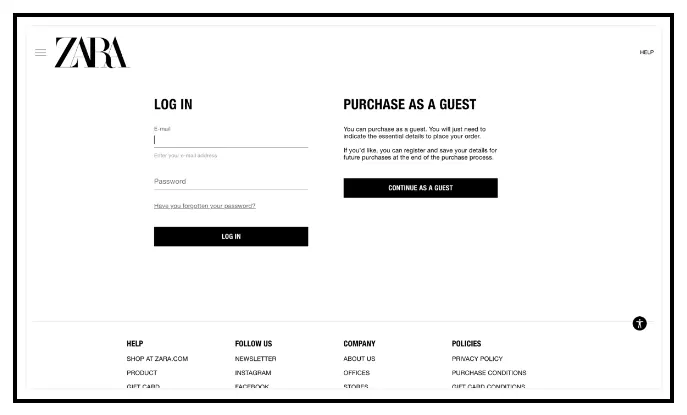687x415 pixels.
Task: Click the ZARA logo
Action: 92,53
